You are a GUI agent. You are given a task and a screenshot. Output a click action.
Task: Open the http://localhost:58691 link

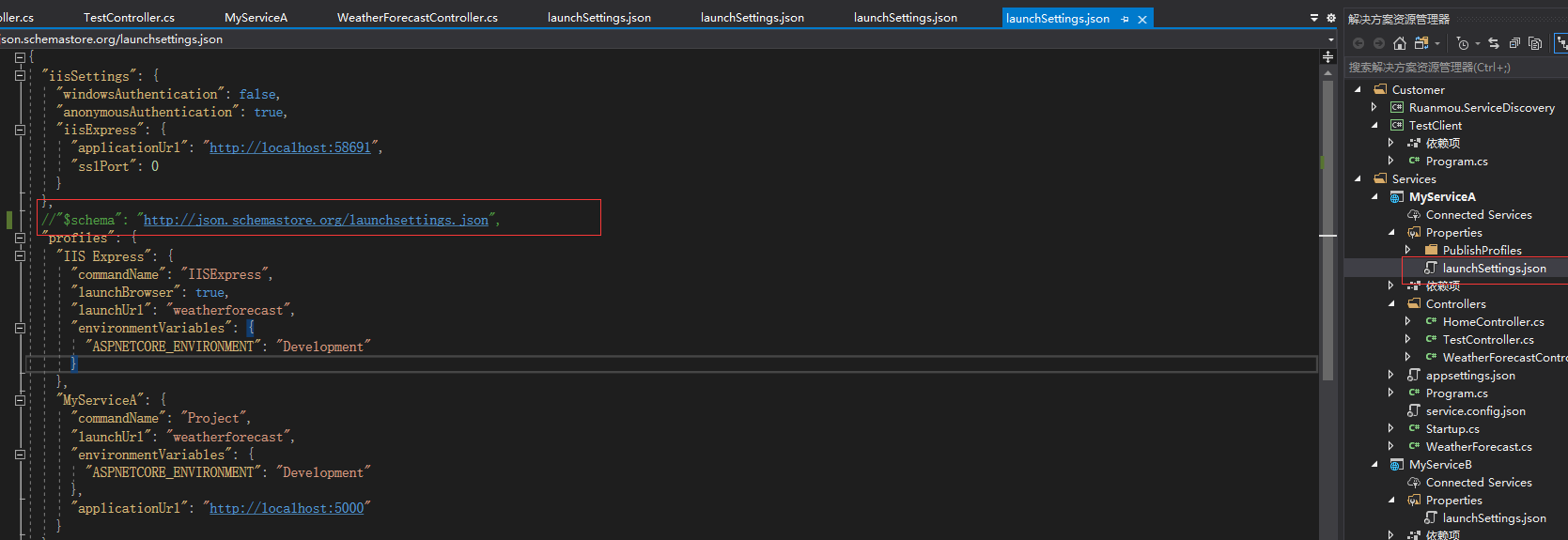click(290, 148)
